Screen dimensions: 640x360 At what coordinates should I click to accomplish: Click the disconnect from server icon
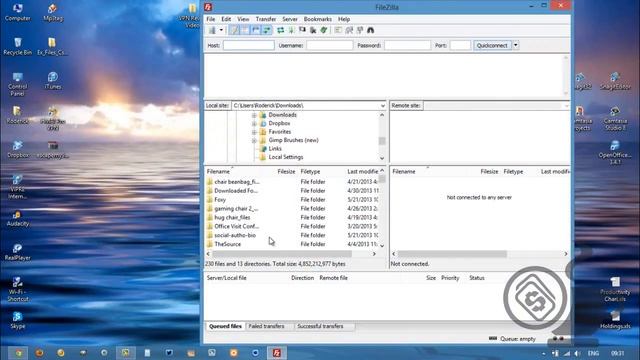pos(313,30)
